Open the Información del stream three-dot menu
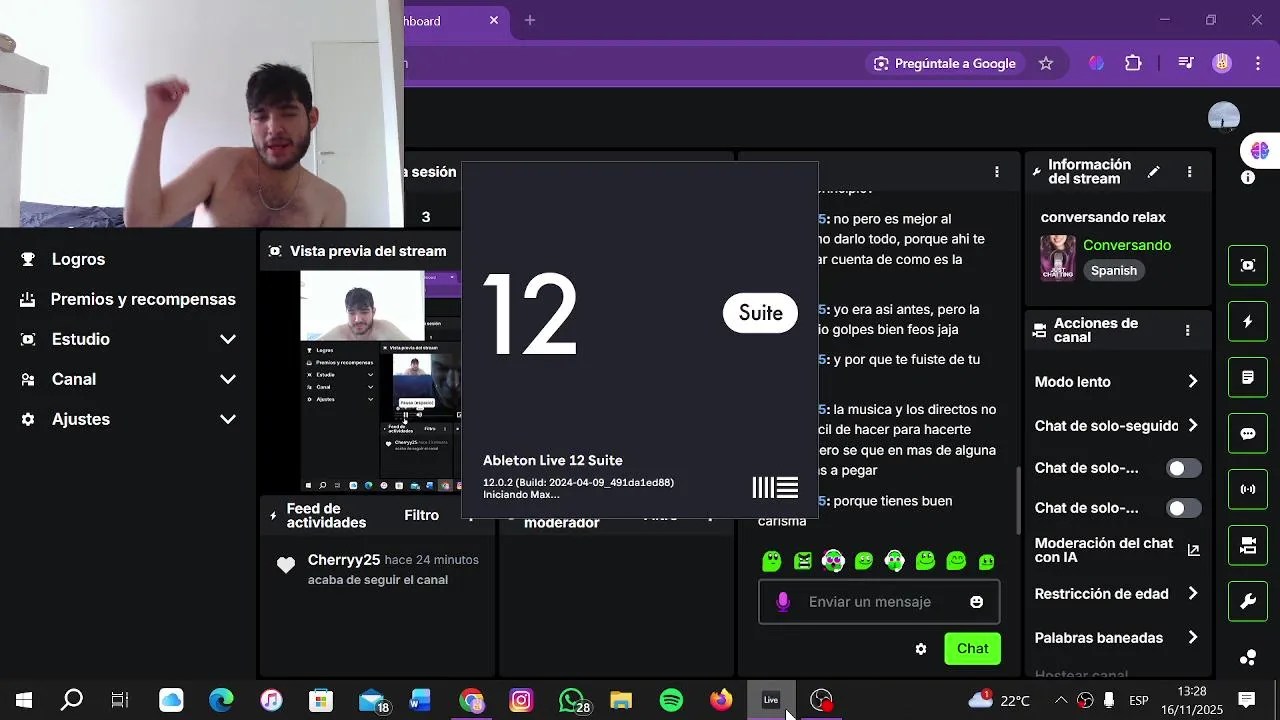Image resolution: width=1280 pixels, height=720 pixels. click(1189, 172)
